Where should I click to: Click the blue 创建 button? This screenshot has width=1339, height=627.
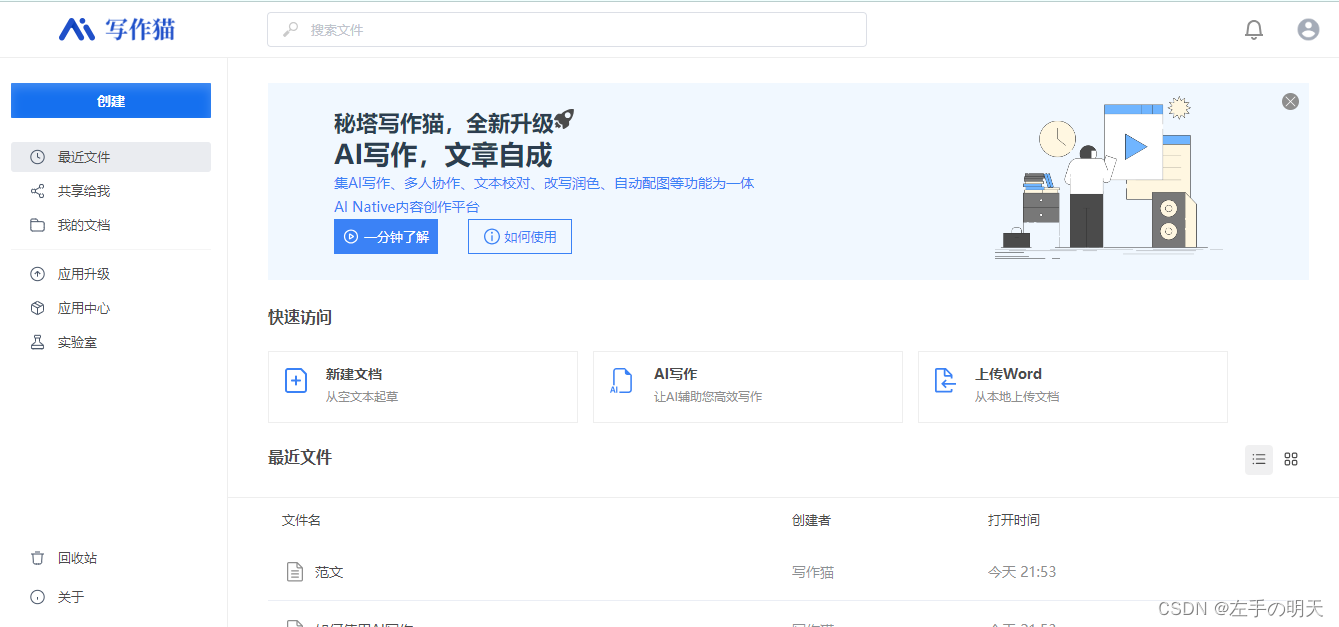tap(111, 101)
